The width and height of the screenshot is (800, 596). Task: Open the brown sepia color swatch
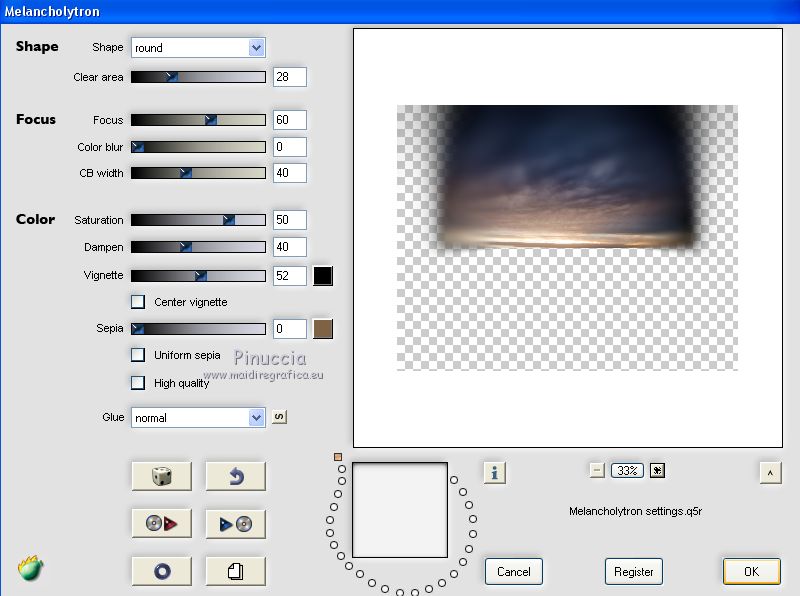[323, 329]
